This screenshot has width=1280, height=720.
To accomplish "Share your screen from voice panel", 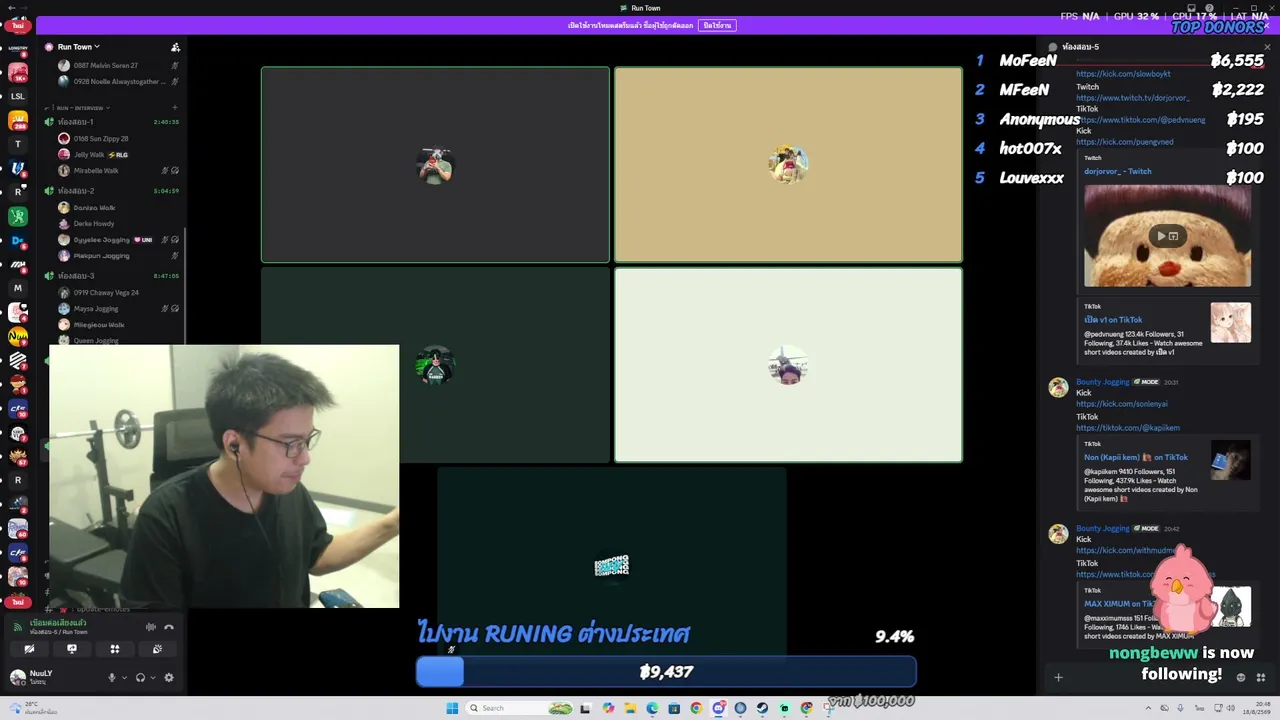I will (72, 649).
